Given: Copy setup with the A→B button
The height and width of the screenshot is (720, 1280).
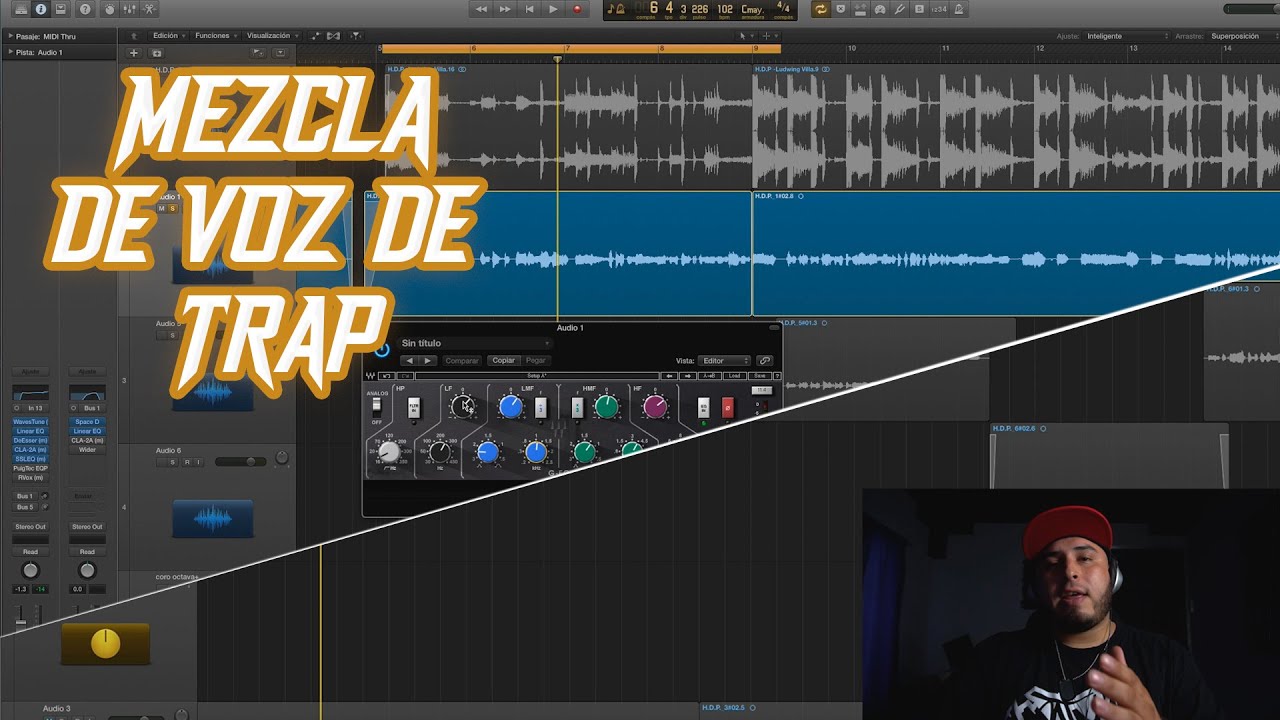Looking at the screenshot, I should 709,376.
